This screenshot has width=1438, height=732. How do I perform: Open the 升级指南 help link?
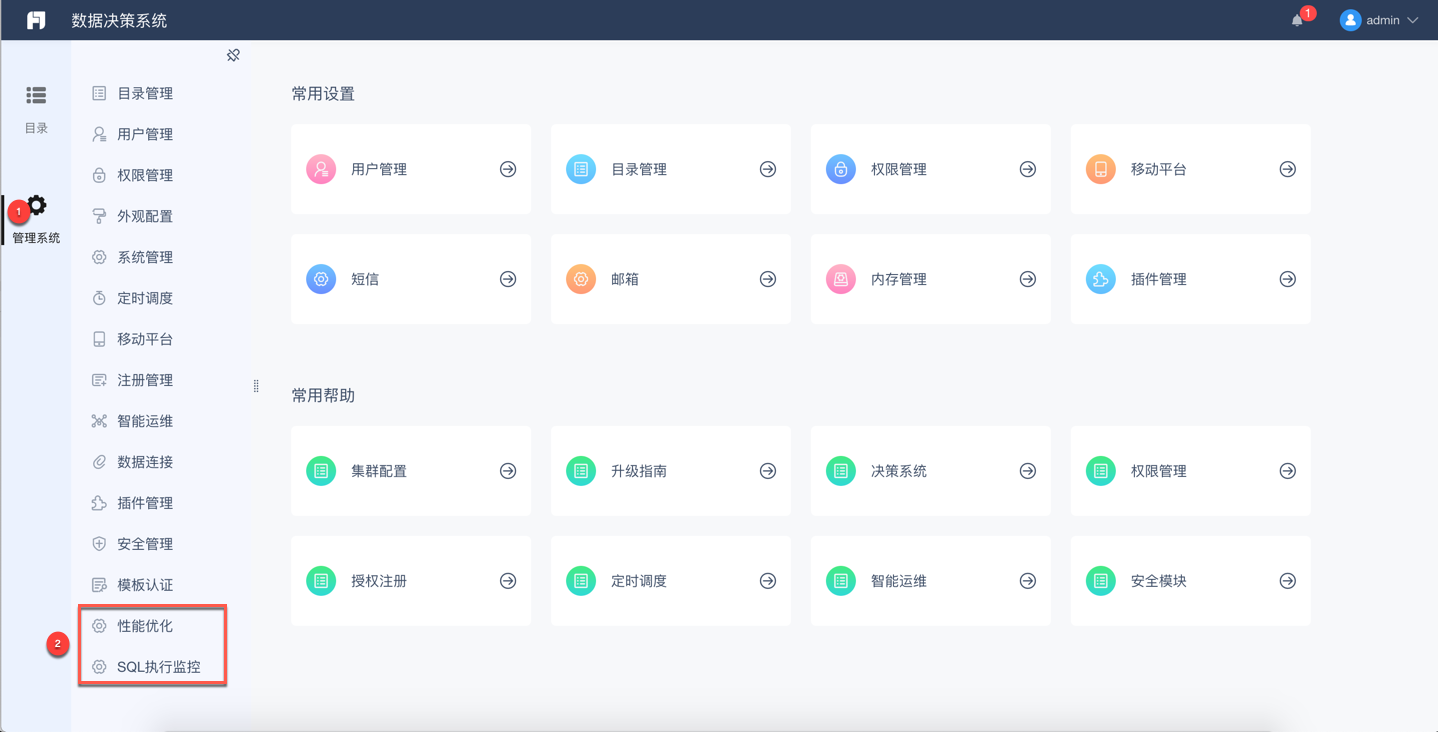tap(639, 471)
